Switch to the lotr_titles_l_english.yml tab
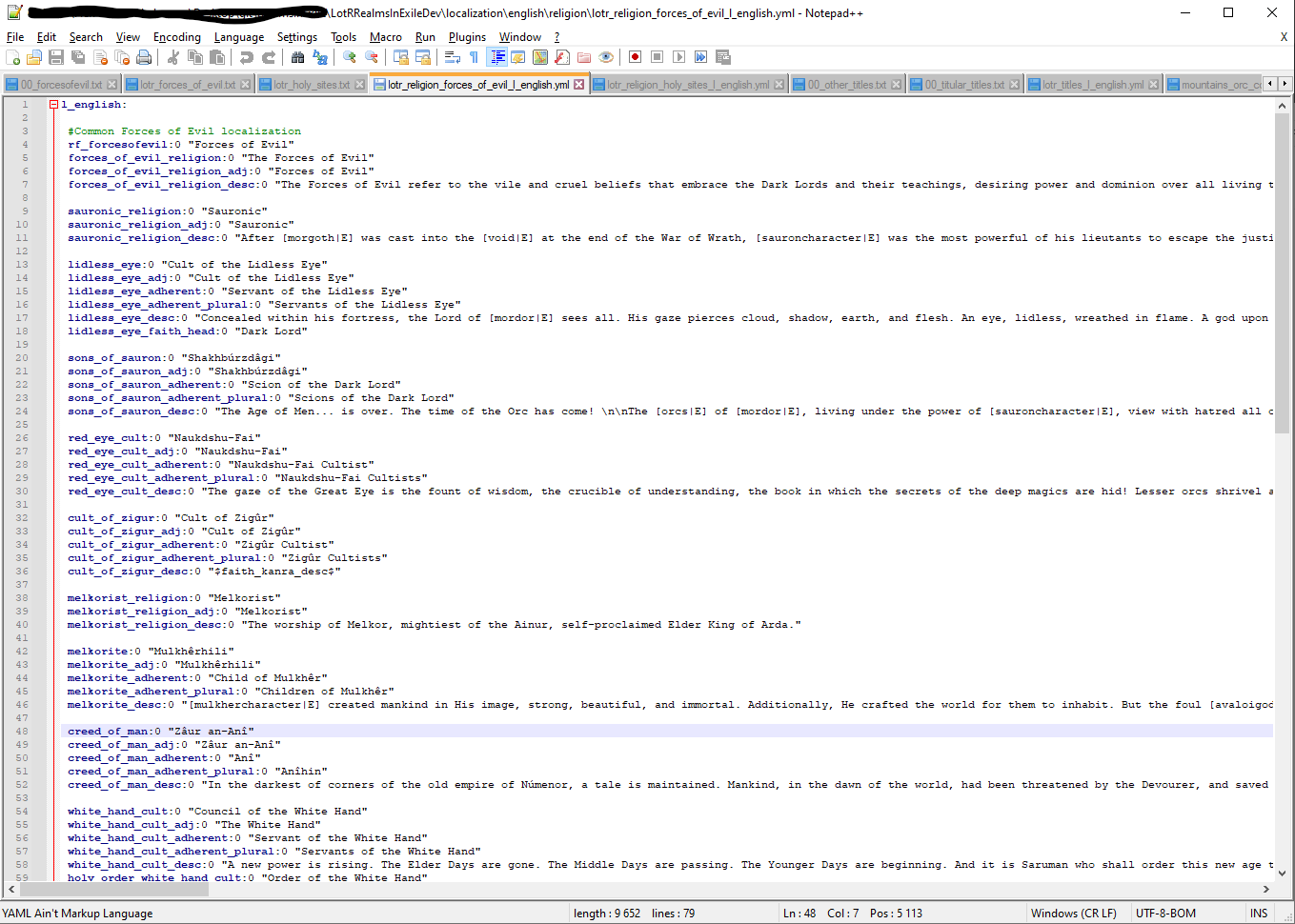Image resolution: width=1295 pixels, height=924 pixels. tap(1092, 85)
